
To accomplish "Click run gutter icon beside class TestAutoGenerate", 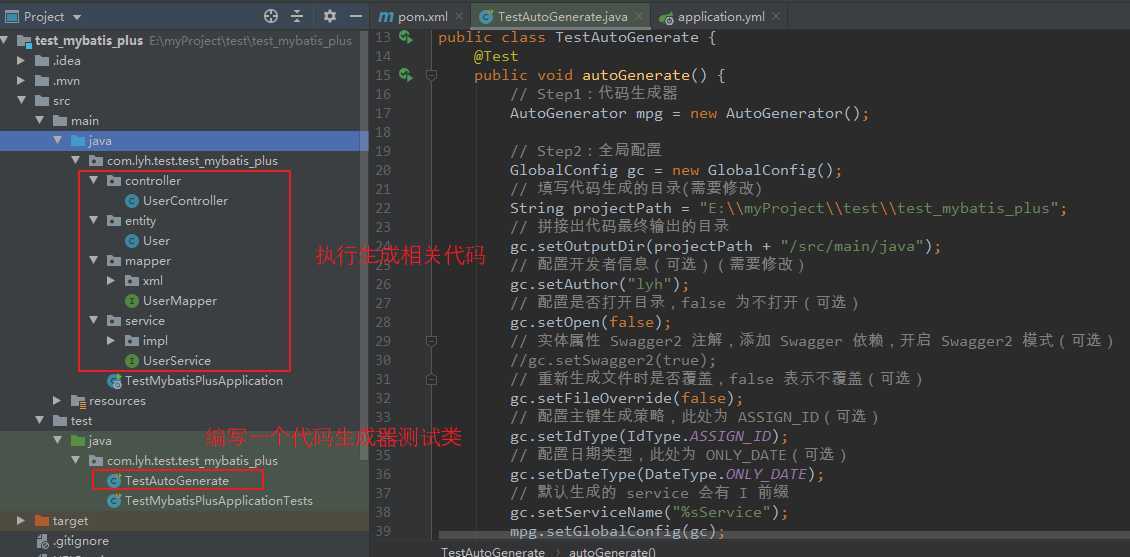I will tap(405, 37).
